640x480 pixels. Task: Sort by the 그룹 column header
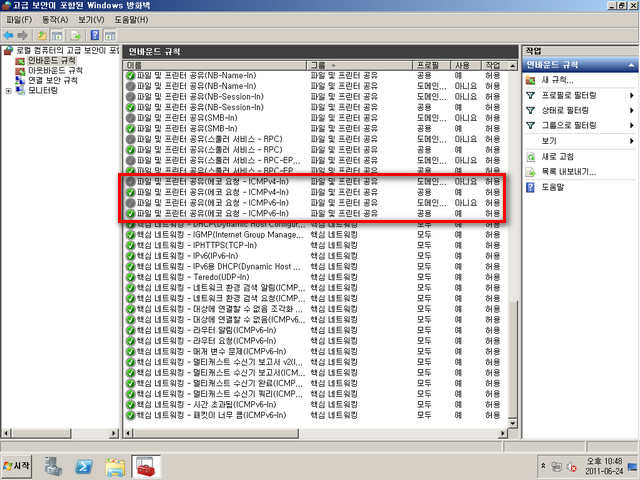tap(360, 65)
